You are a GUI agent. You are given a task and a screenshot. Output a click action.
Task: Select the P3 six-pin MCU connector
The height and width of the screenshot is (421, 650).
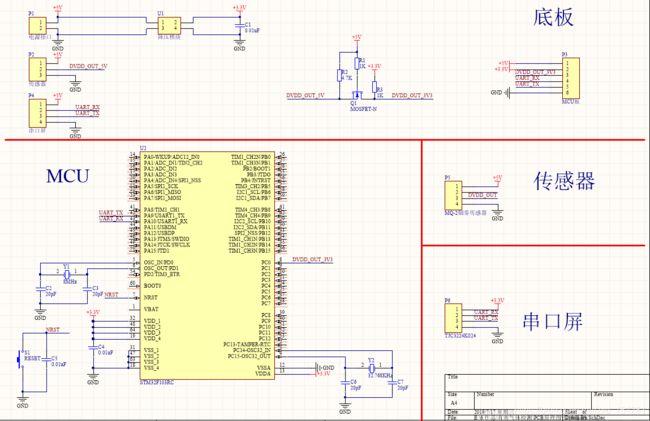click(570, 78)
